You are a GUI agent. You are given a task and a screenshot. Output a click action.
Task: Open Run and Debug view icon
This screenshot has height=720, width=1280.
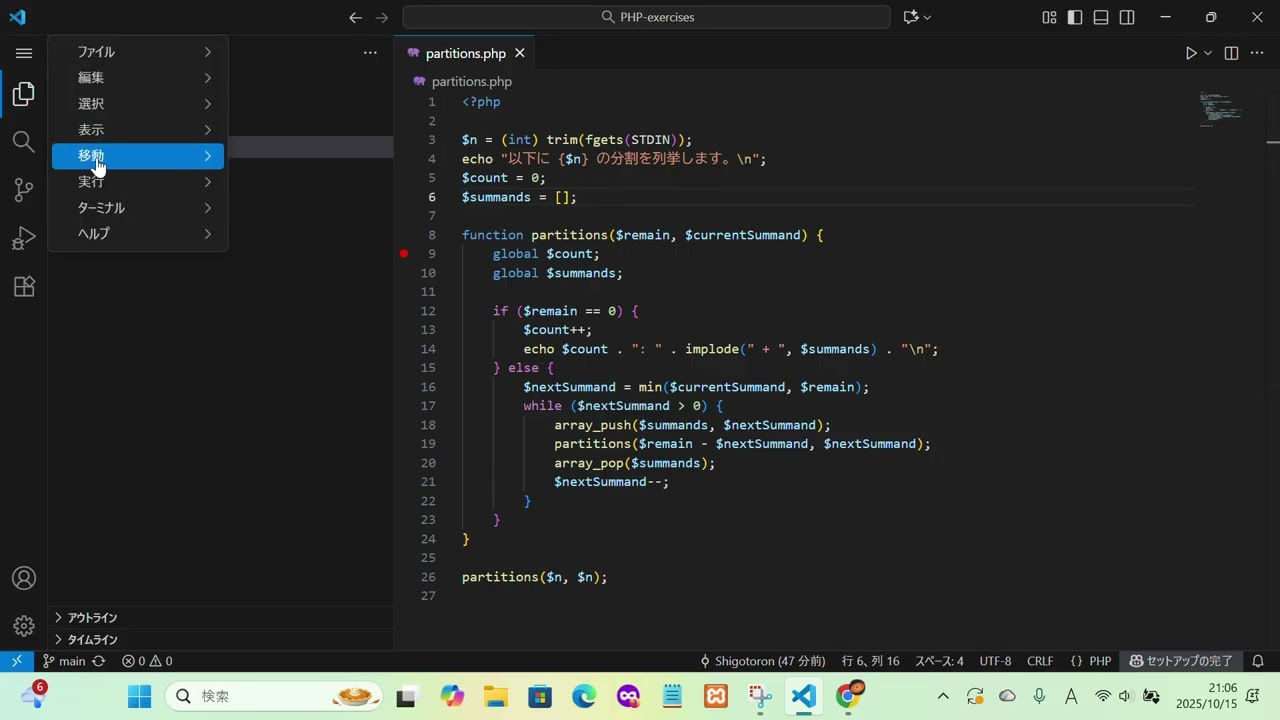[24, 238]
